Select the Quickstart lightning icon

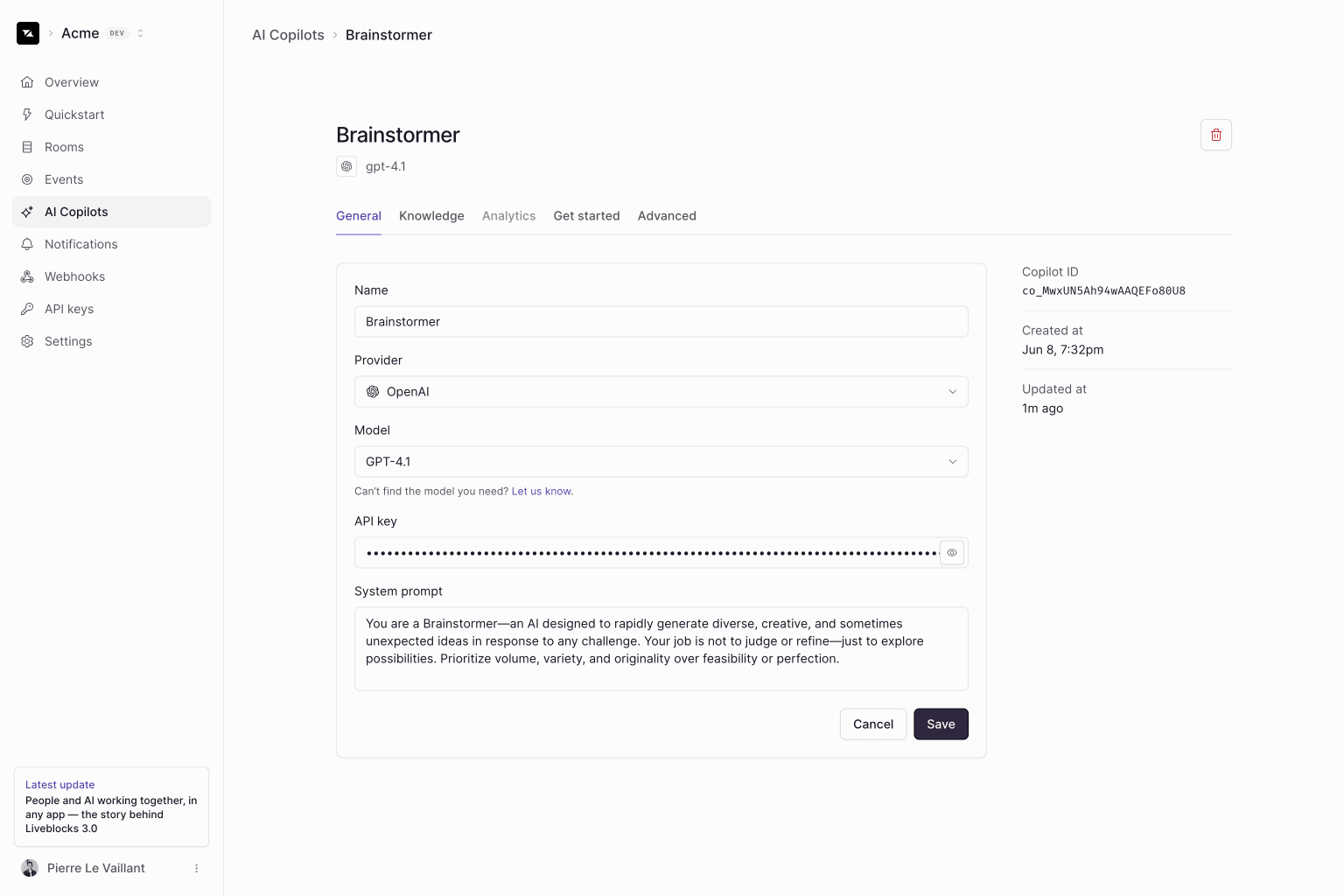(x=27, y=114)
